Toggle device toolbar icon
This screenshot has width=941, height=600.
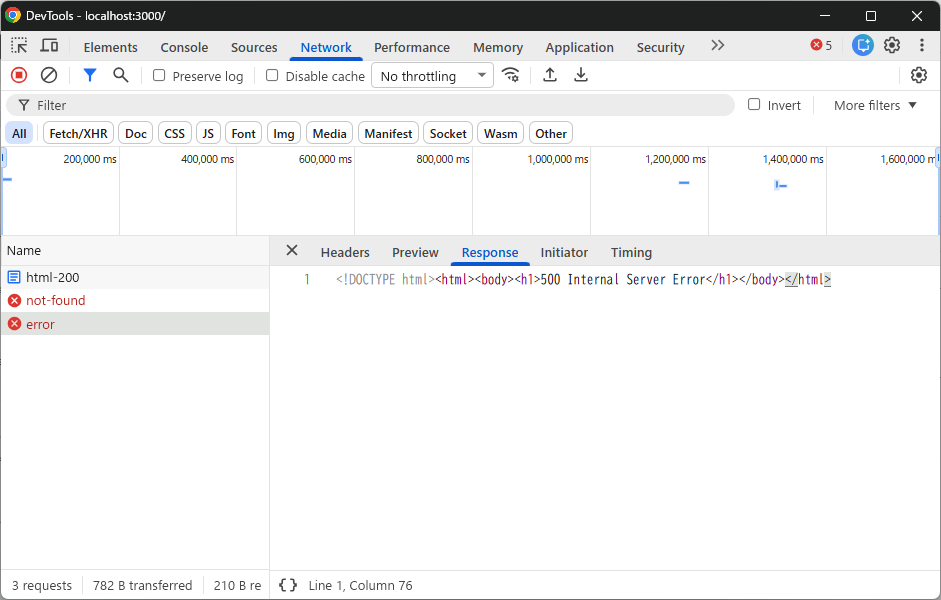pos(49,46)
